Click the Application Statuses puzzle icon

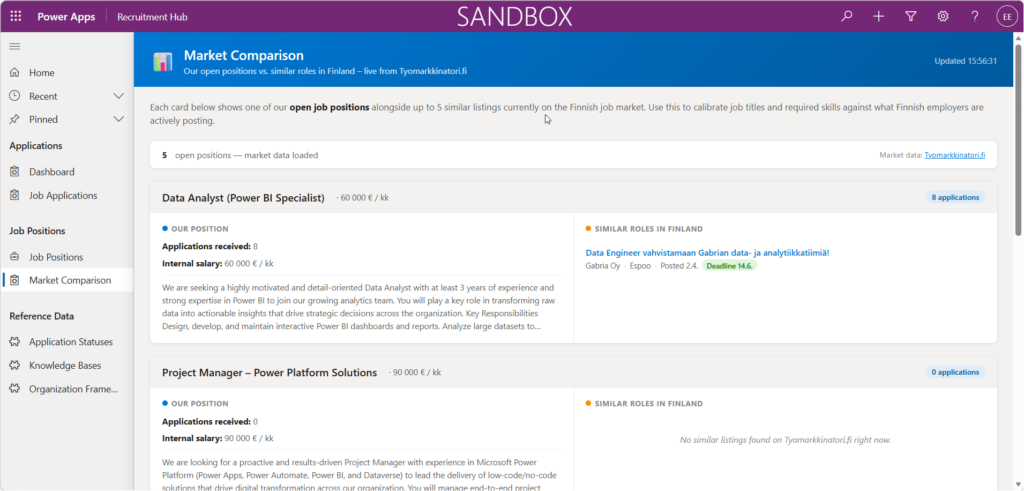tap(15, 341)
